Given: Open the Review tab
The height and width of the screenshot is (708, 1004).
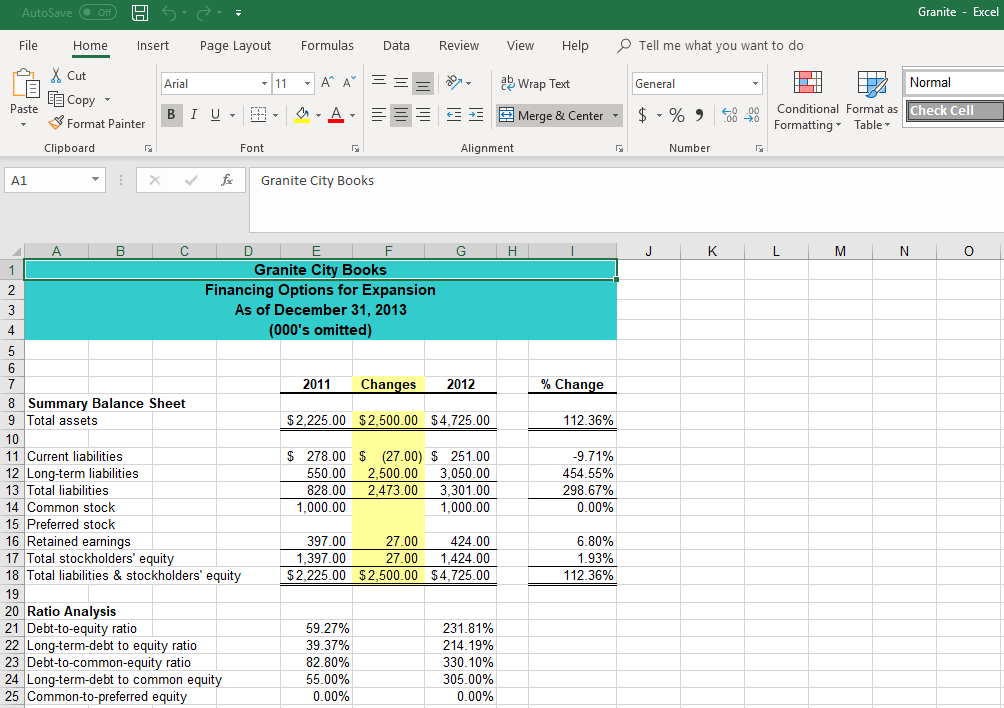Looking at the screenshot, I should pyautogui.click(x=458, y=45).
